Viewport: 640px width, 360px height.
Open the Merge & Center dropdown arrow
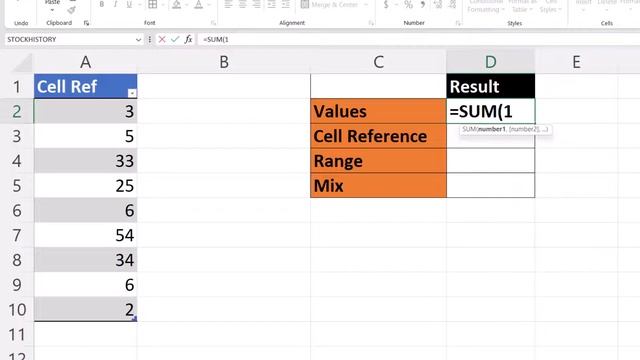click(366, 5)
